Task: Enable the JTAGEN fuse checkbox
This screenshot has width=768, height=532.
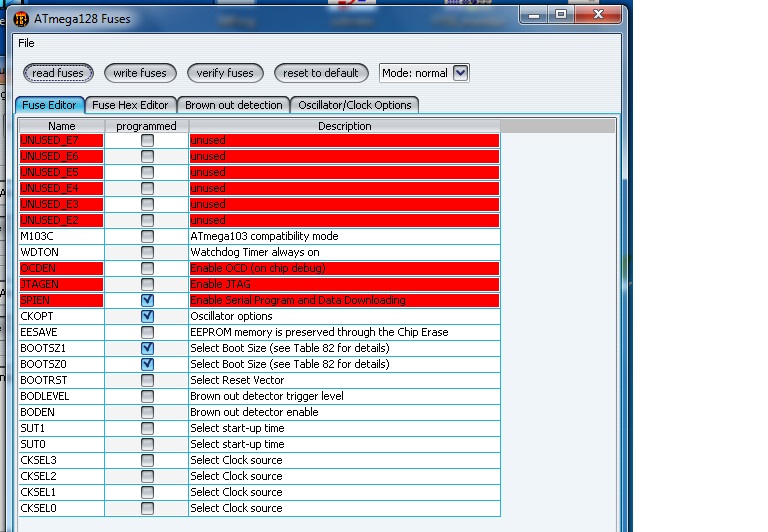Action: (147, 284)
